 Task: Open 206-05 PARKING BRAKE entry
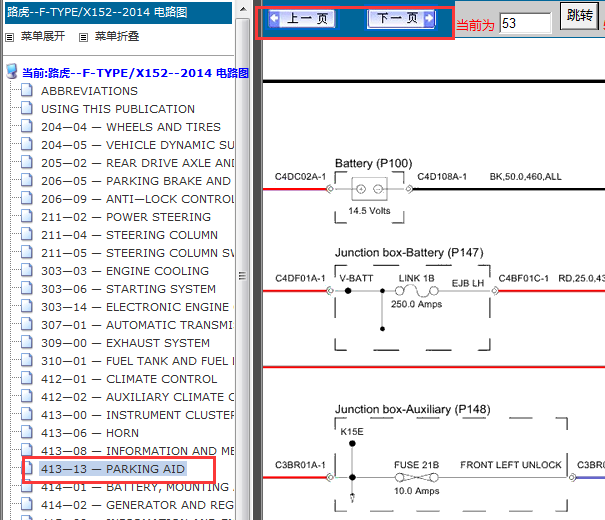136,181
